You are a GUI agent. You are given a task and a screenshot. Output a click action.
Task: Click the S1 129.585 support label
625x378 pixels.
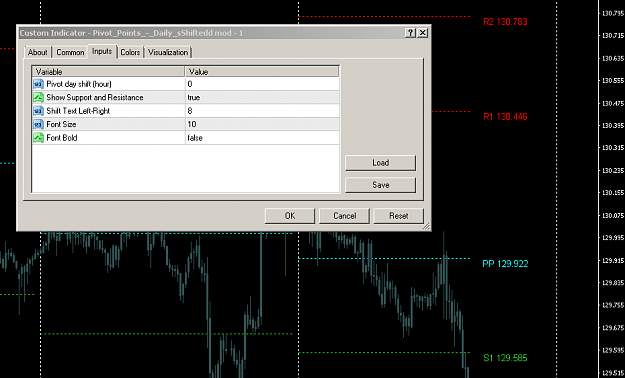pyautogui.click(x=505, y=358)
